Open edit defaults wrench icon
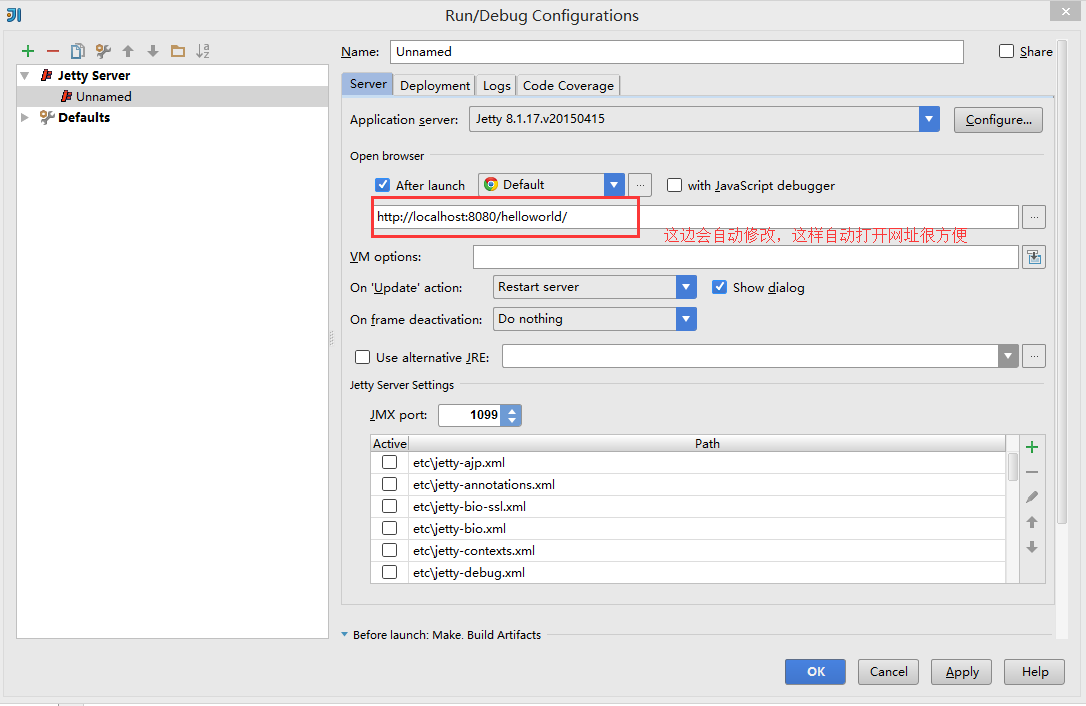The height and width of the screenshot is (706, 1086). click(103, 51)
